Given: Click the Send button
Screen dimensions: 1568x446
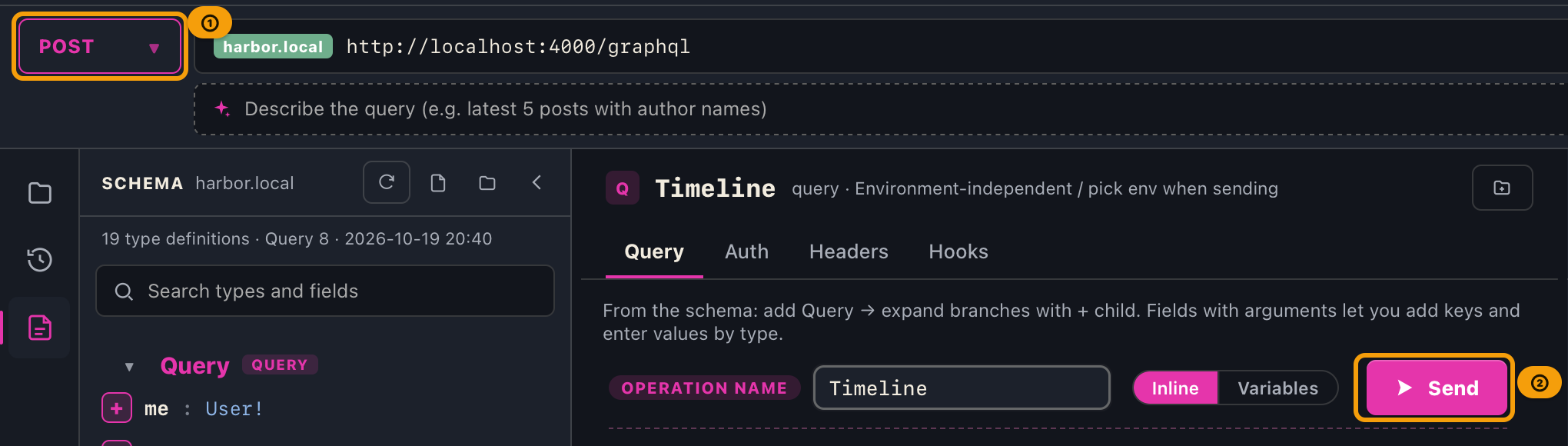Looking at the screenshot, I should tap(1437, 388).
